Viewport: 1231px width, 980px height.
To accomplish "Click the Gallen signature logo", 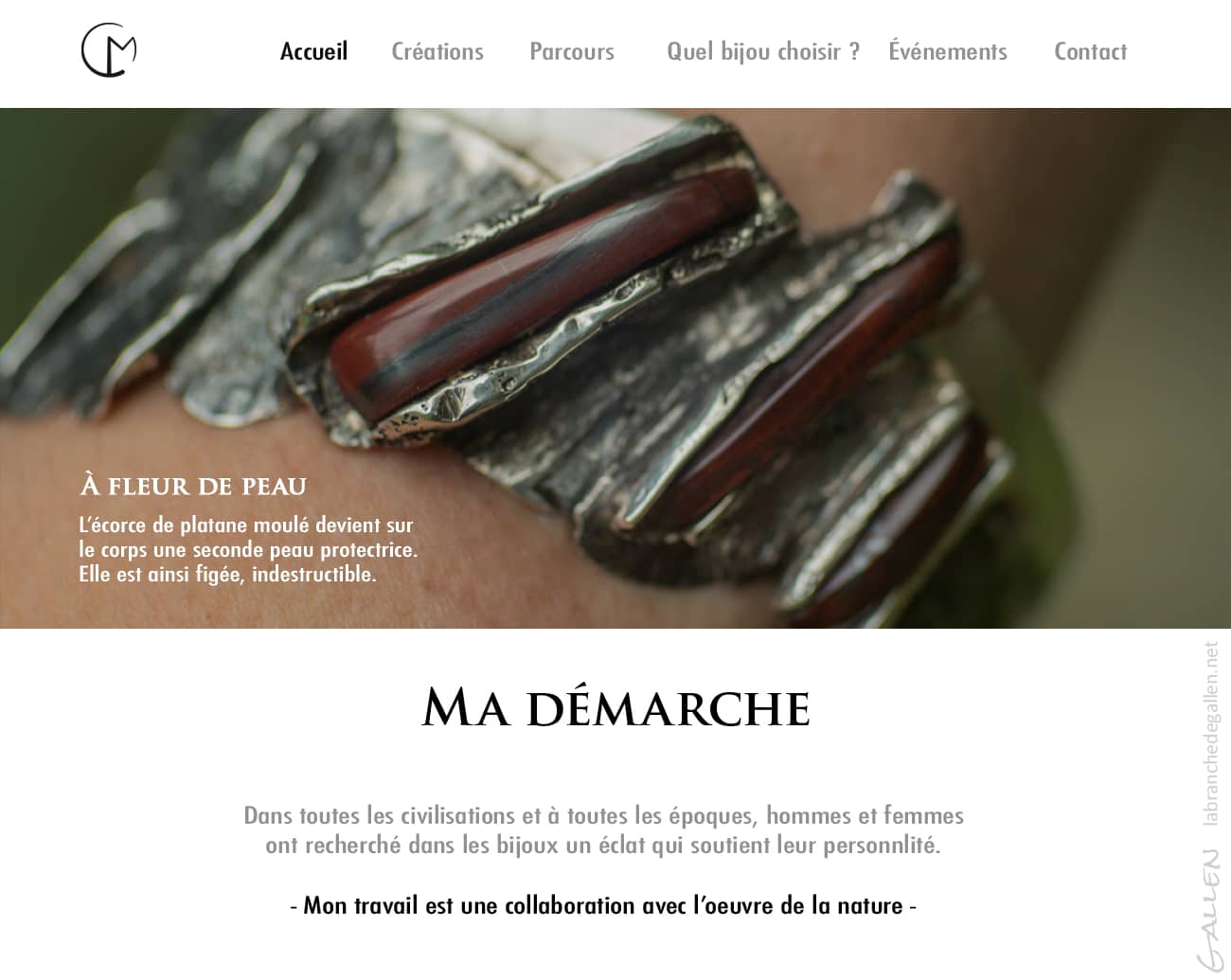I will point(1209,909).
